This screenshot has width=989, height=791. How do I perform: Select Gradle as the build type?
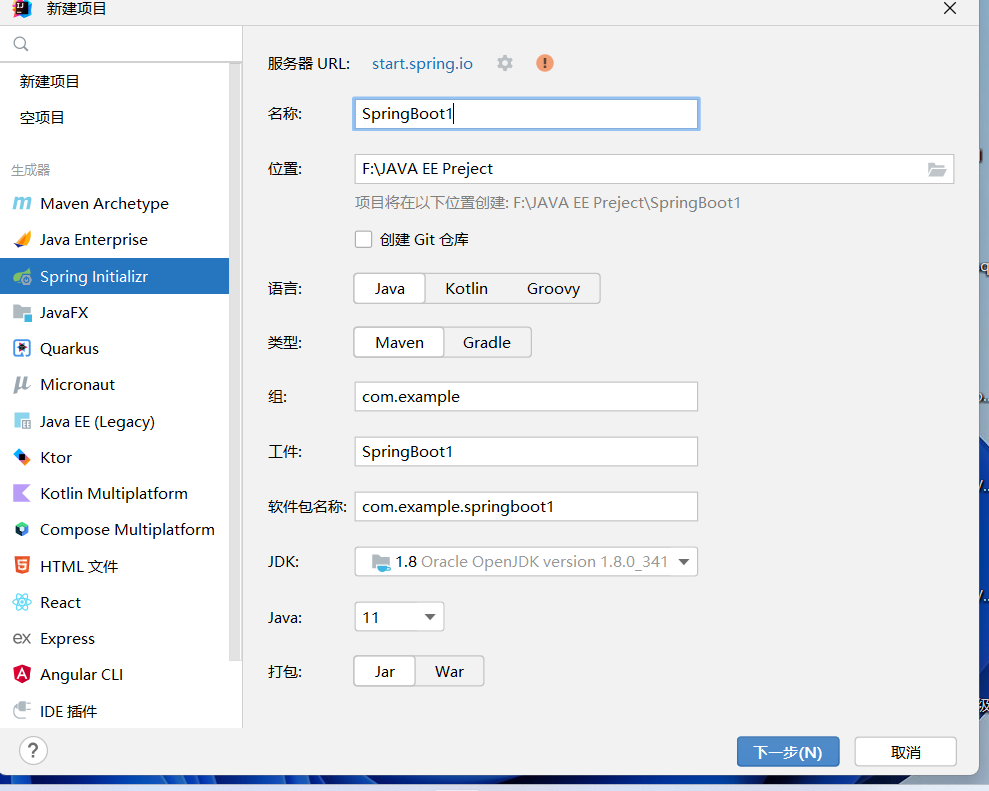point(486,342)
